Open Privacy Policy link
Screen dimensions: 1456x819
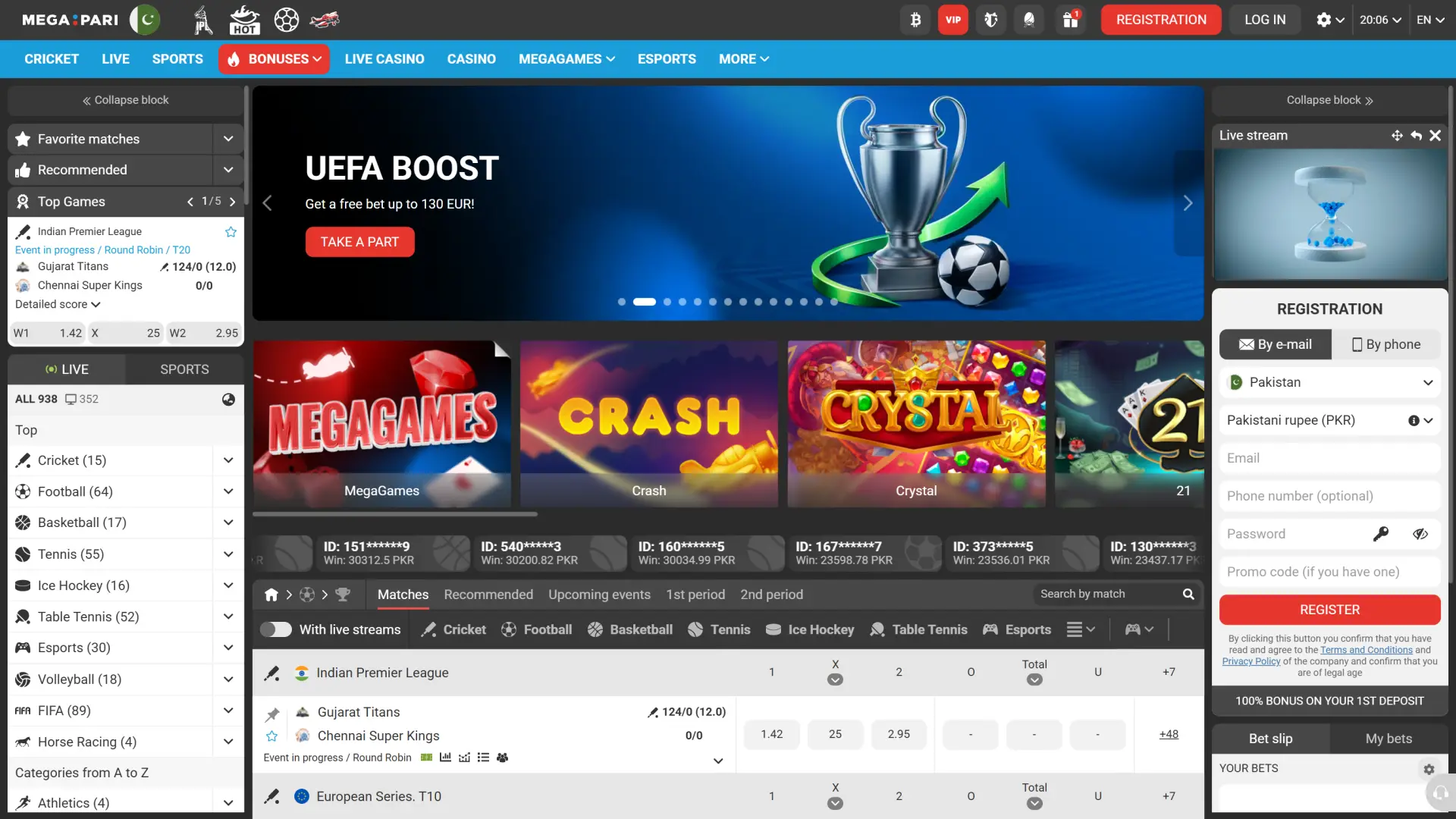pyautogui.click(x=1250, y=661)
